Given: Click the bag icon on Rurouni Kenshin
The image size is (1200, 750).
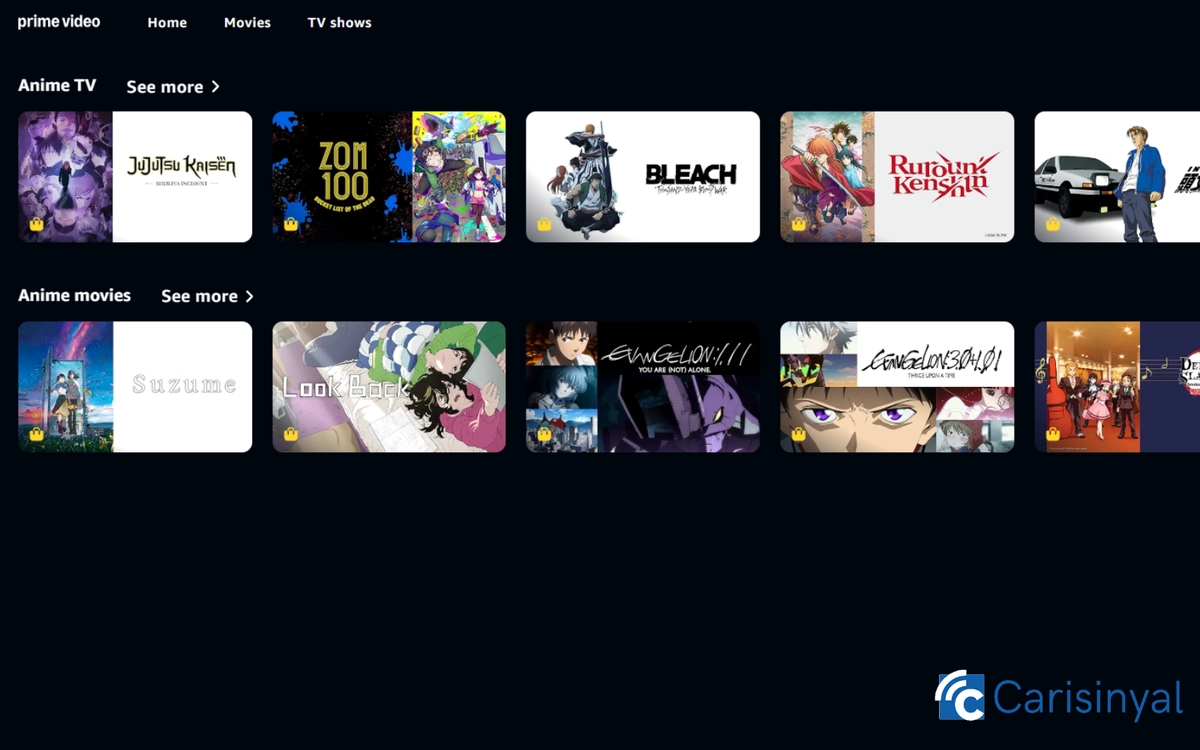Looking at the screenshot, I should [x=797, y=226].
